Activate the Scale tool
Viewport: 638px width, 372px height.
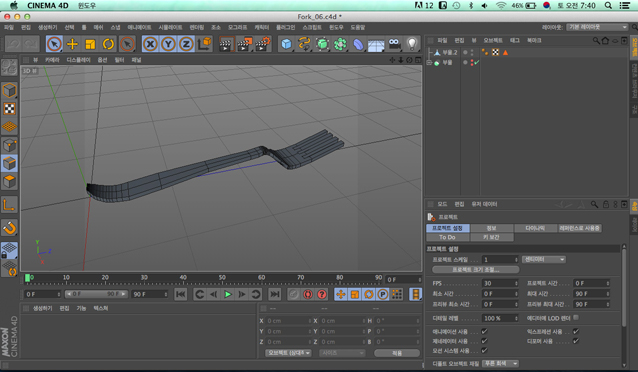point(90,44)
